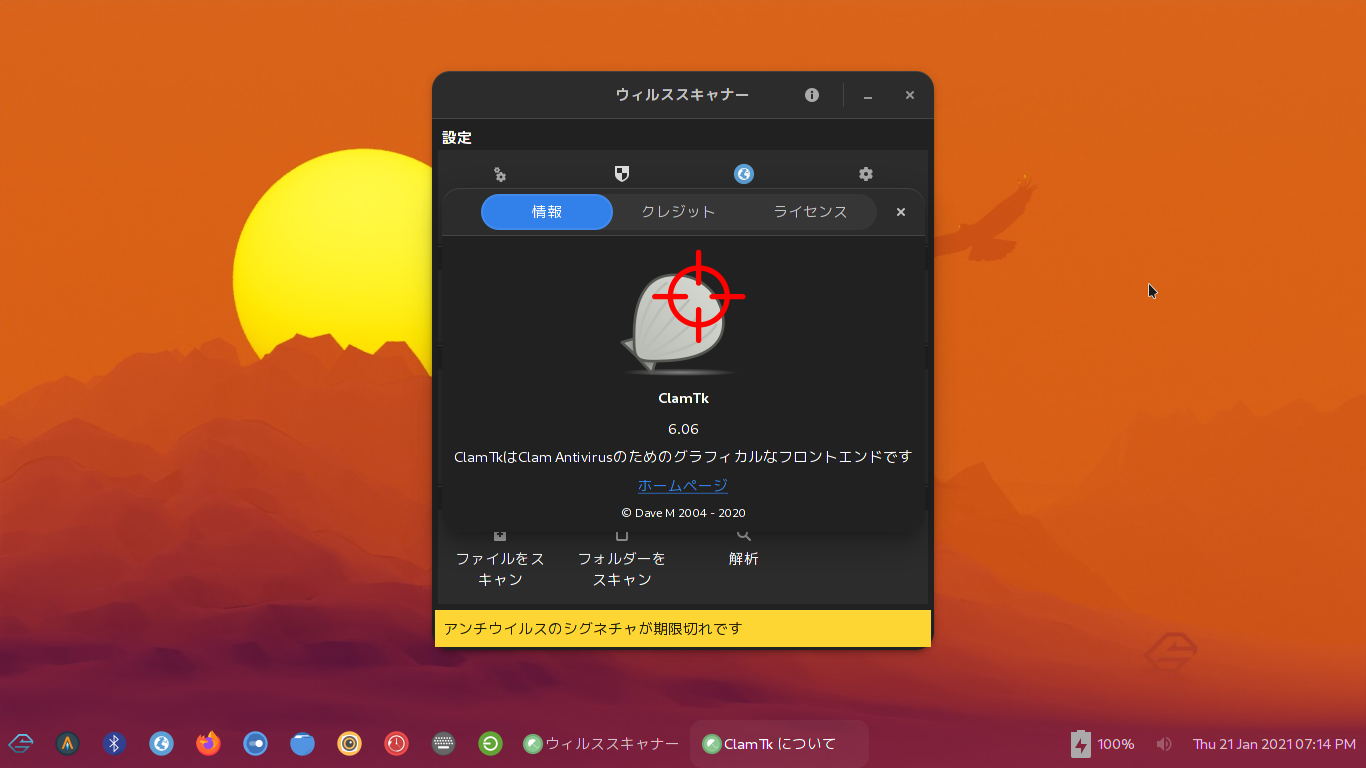Open the クレジット tab
The width and height of the screenshot is (1366, 768).
678,212
